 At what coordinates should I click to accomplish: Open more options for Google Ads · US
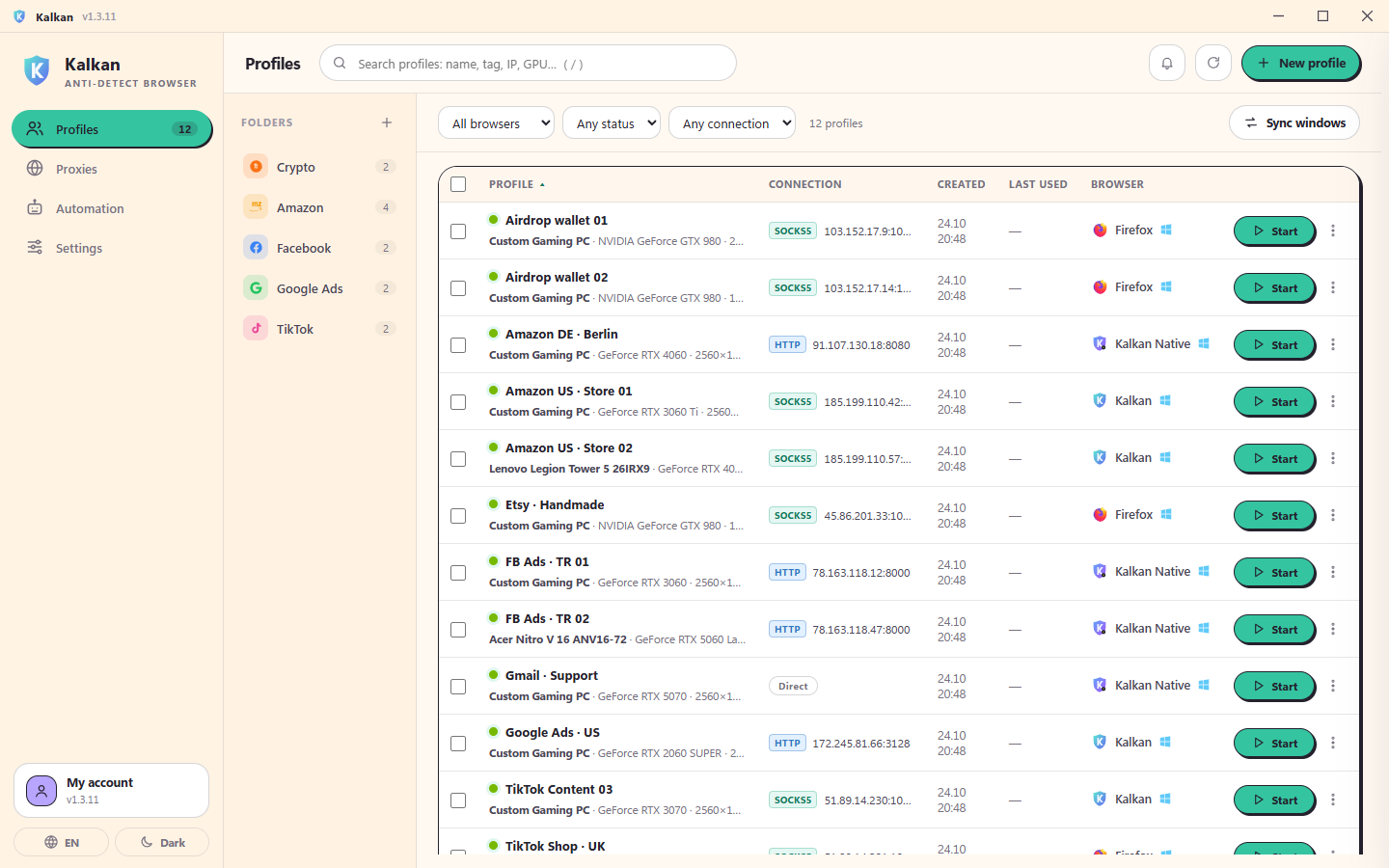tap(1333, 743)
